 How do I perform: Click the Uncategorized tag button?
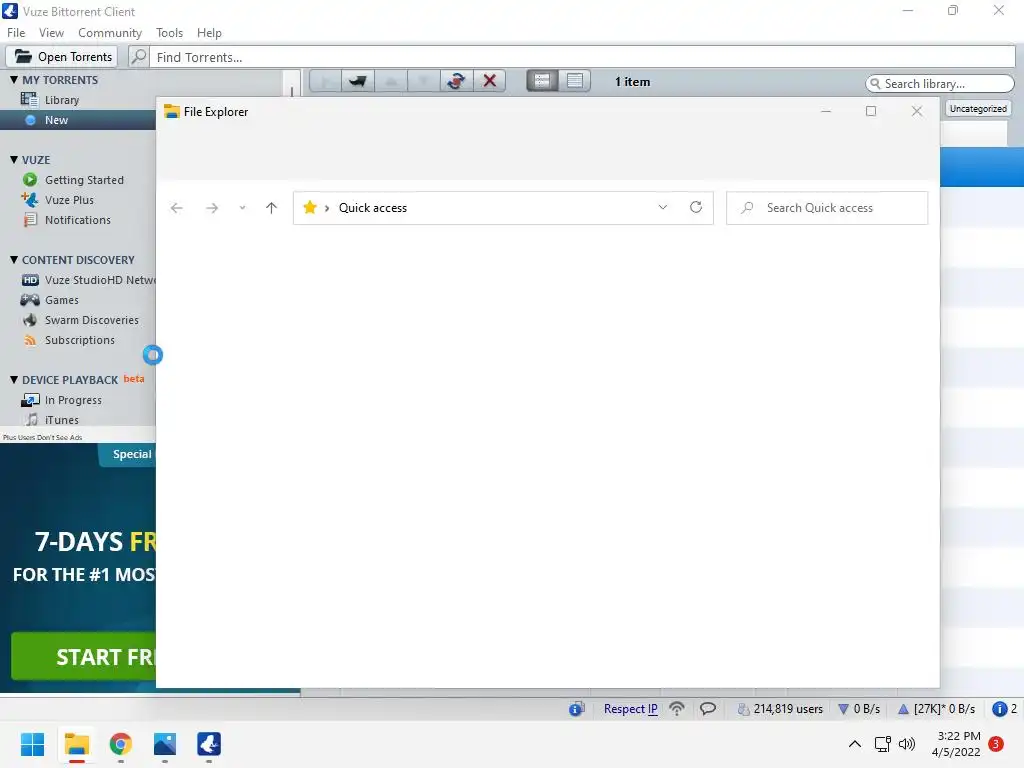[x=978, y=108]
